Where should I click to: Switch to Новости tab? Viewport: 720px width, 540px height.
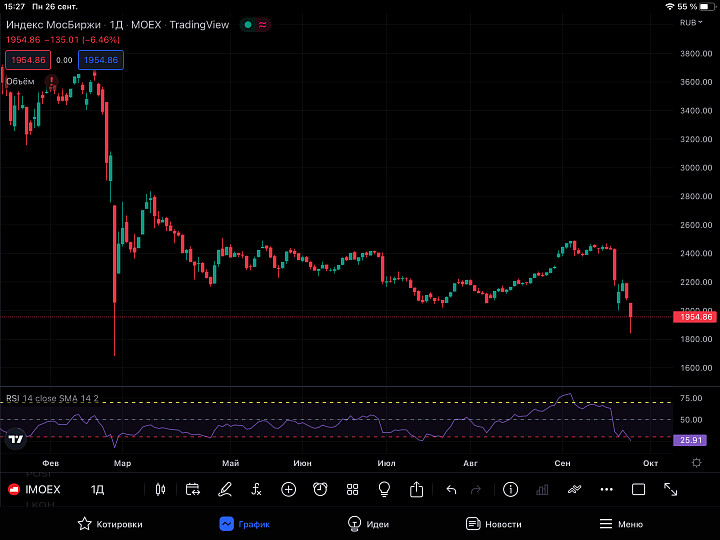pyautogui.click(x=494, y=524)
